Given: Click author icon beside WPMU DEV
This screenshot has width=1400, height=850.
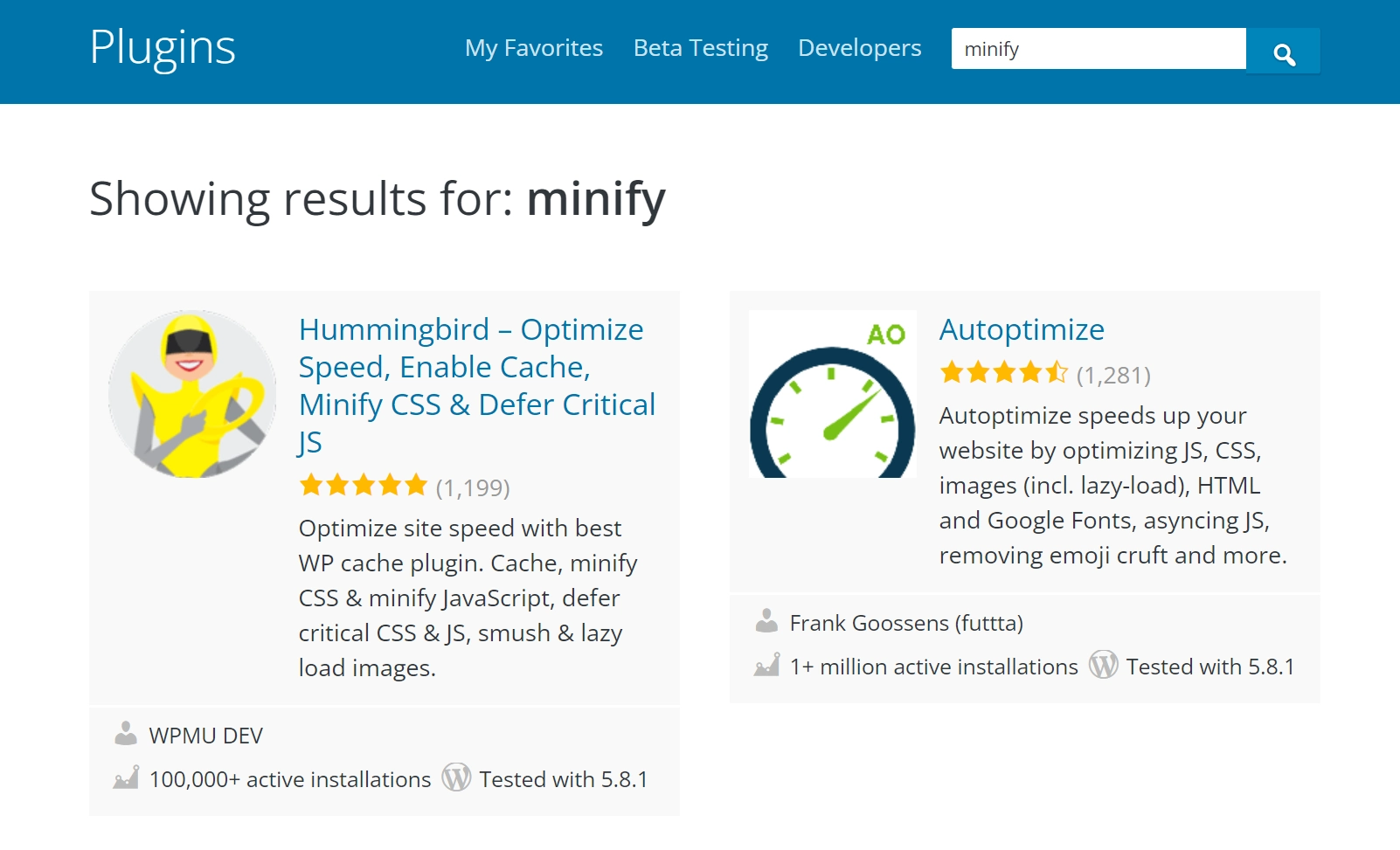Looking at the screenshot, I should (x=126, y=734).
